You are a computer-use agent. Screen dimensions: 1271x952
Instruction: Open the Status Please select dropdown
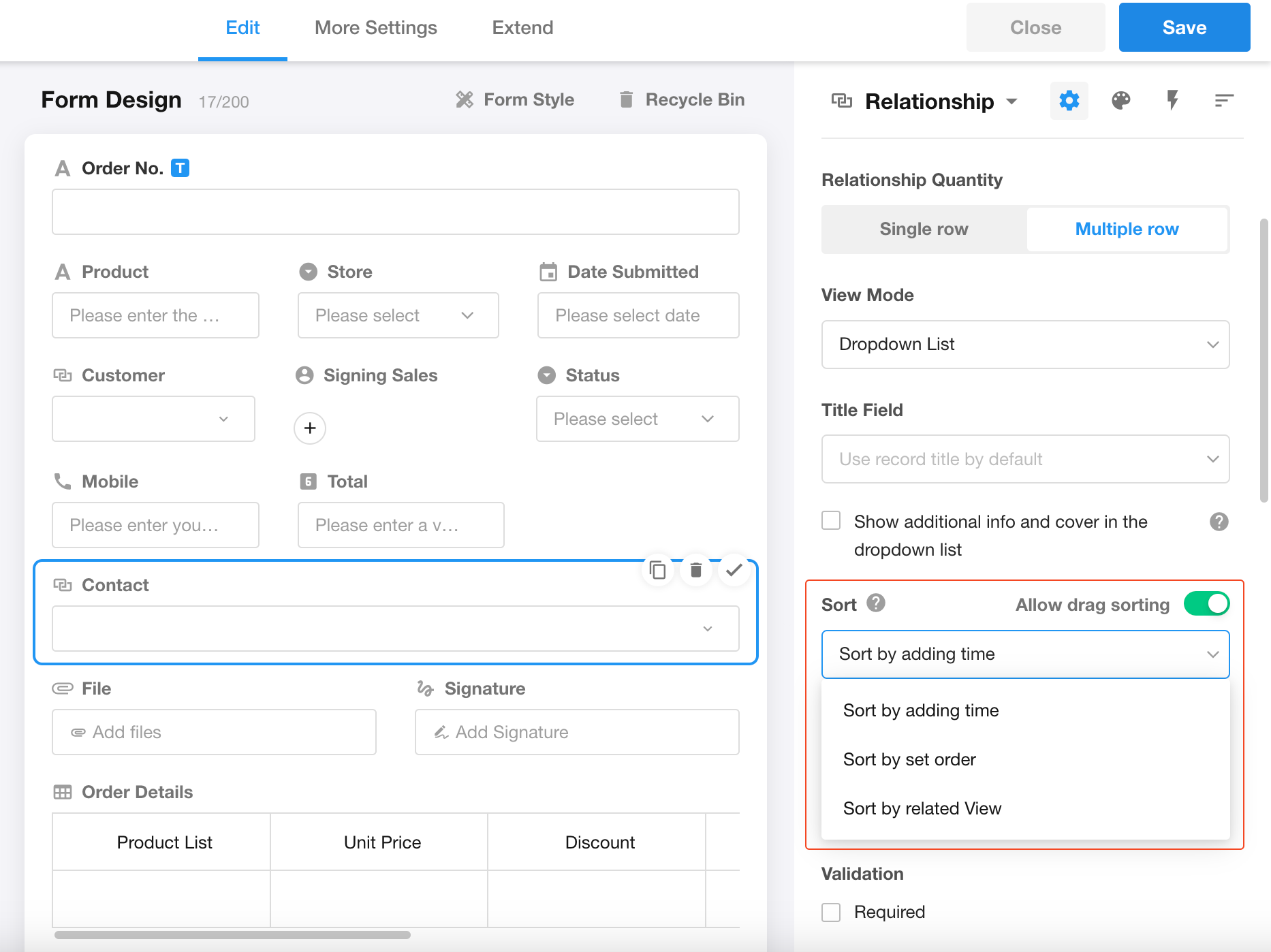coord(638,419)
